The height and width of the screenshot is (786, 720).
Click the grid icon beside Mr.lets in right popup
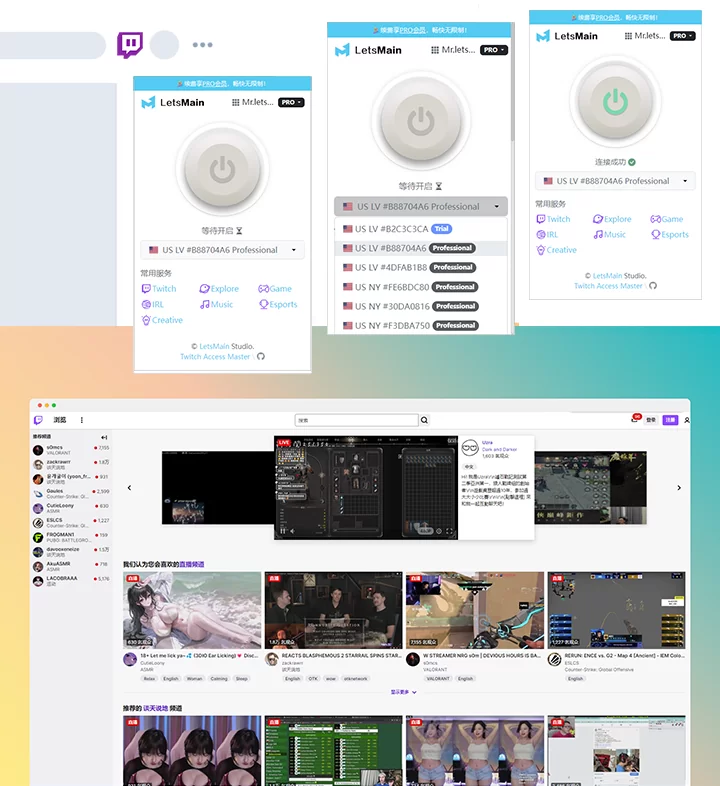point(628,36)
